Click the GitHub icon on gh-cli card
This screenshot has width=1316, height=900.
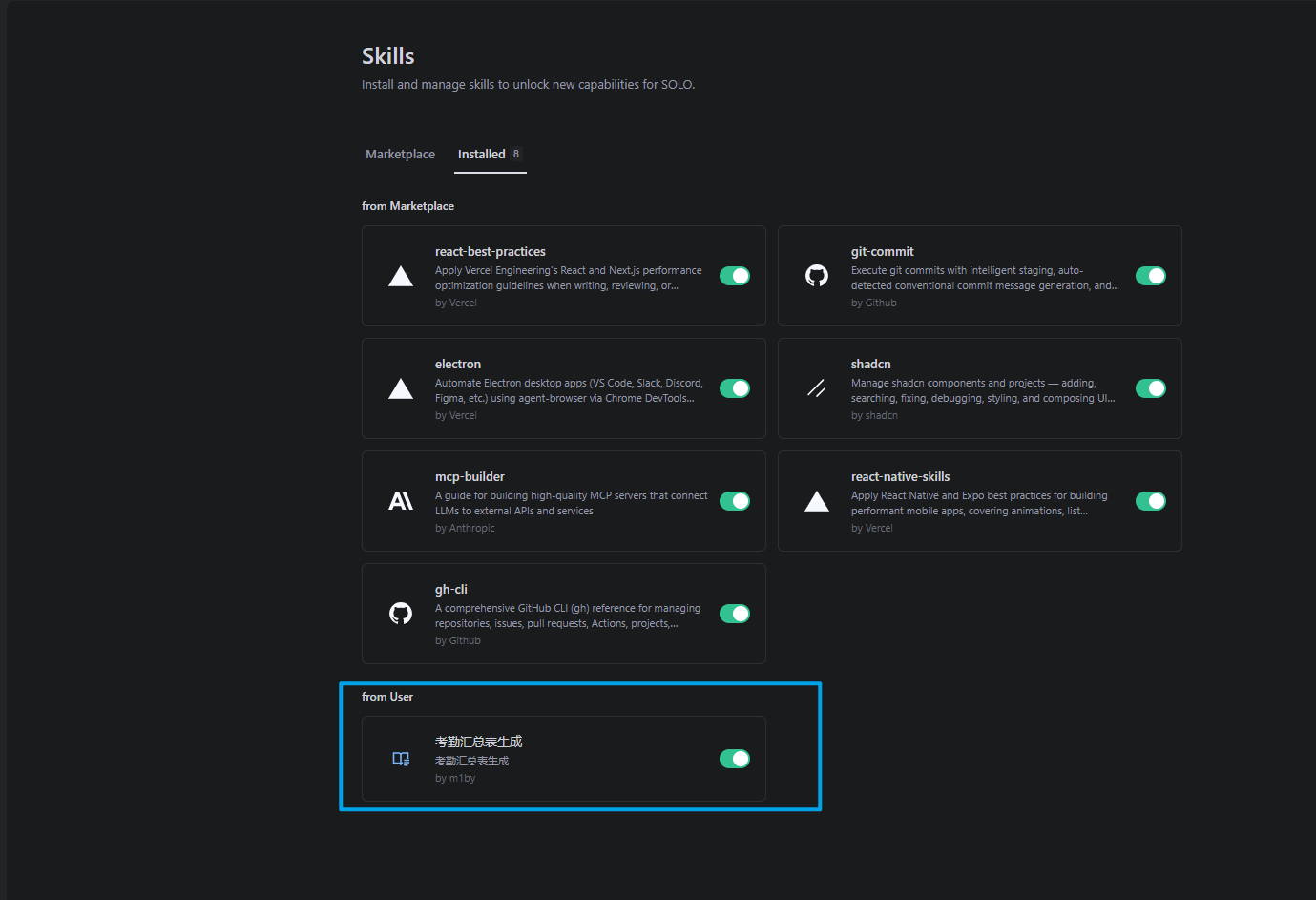point(401,614)
